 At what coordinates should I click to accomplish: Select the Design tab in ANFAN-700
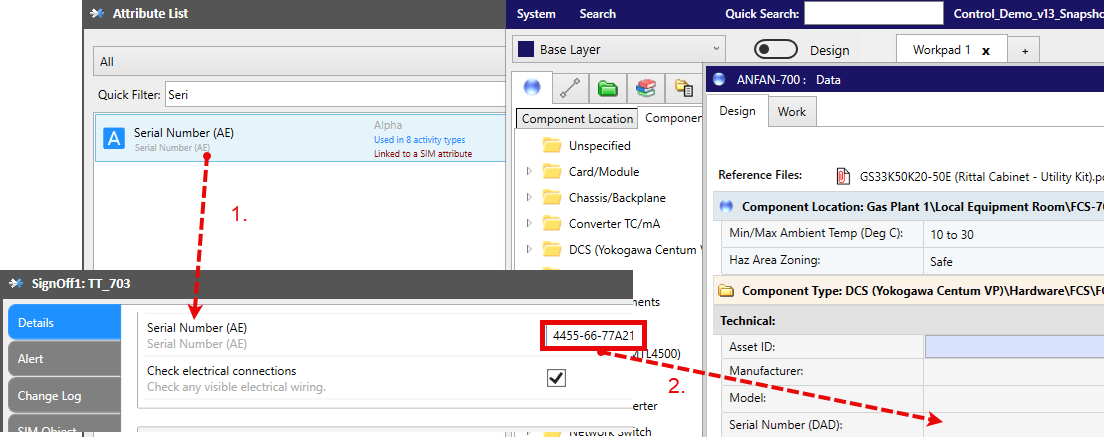point(737,111)
